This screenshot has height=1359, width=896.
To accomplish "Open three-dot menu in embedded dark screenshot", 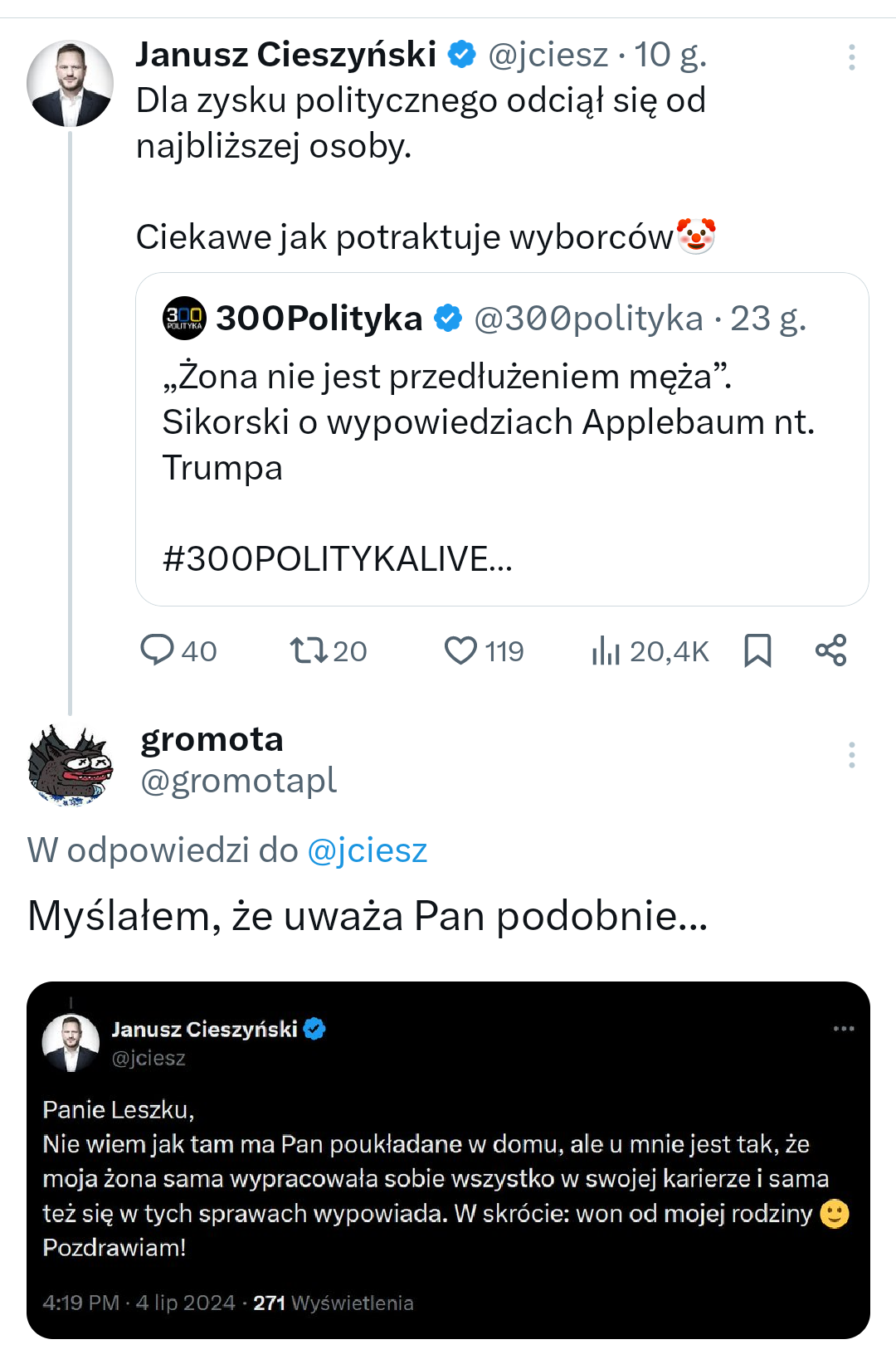I will pos(844,1029).
